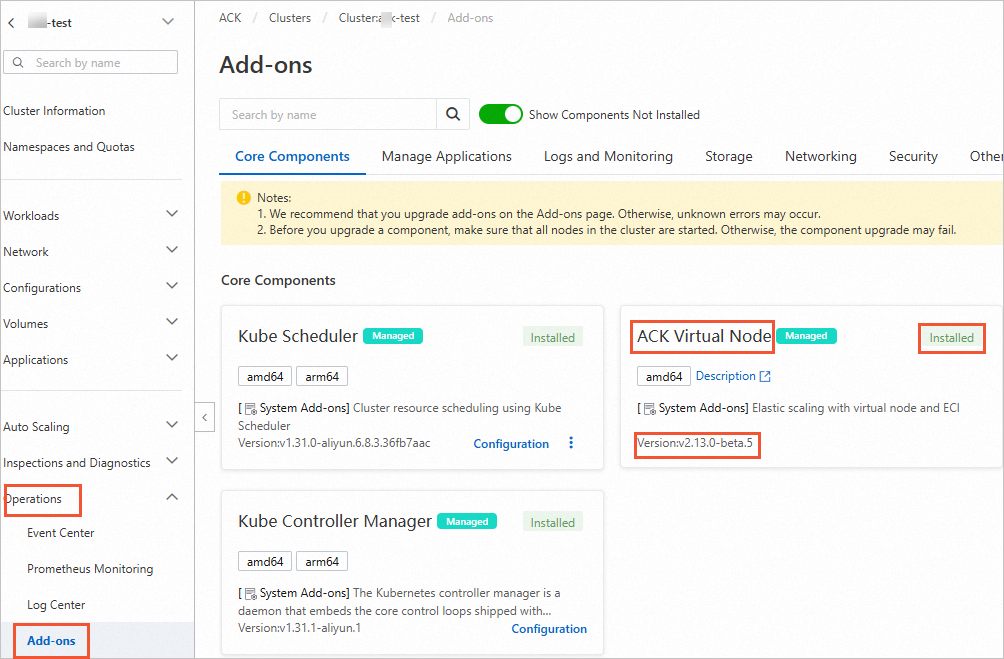The width and height of the screenshot is (1004, 659).
Task: Switch to the Core Components tab
Action: (292, 156)
